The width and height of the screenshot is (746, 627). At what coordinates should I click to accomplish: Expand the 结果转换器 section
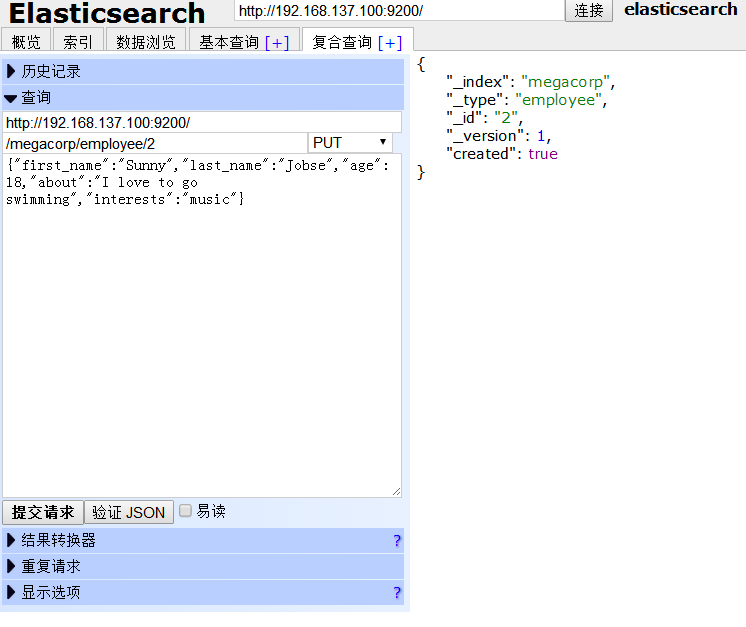click(203, 540)
